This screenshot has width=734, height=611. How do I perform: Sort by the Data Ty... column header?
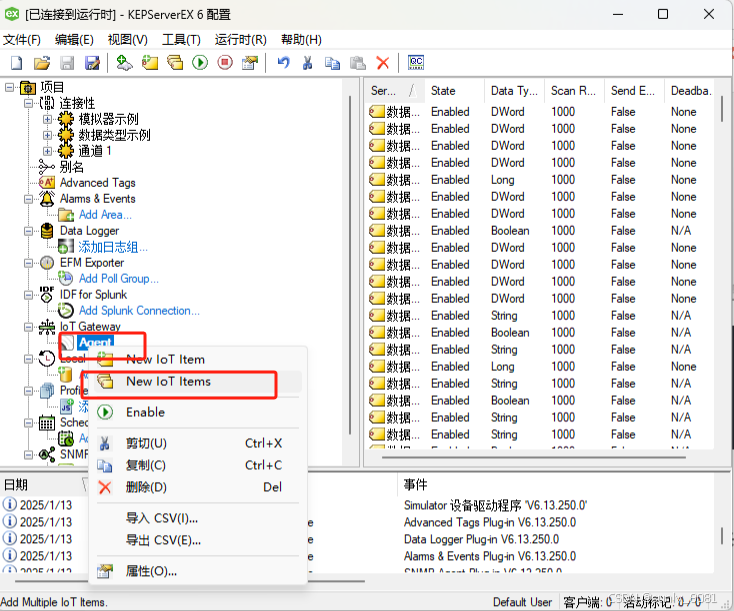pyautogui.click(x=514, y=91)
